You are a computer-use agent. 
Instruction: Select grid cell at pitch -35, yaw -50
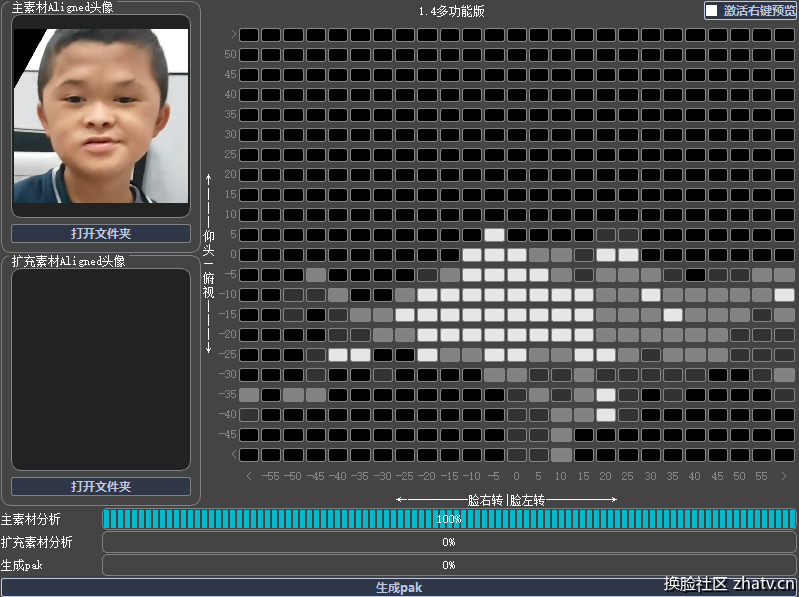tap(294, 395)
